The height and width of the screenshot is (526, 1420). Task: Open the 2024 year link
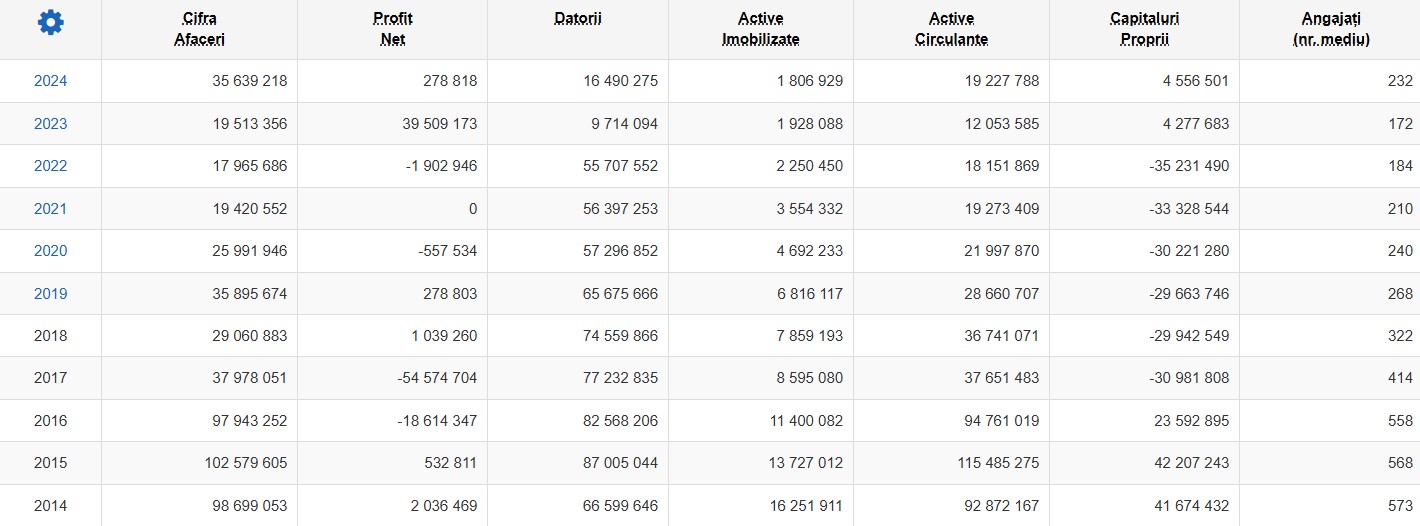pyautogui.click(x=51, y=81)
